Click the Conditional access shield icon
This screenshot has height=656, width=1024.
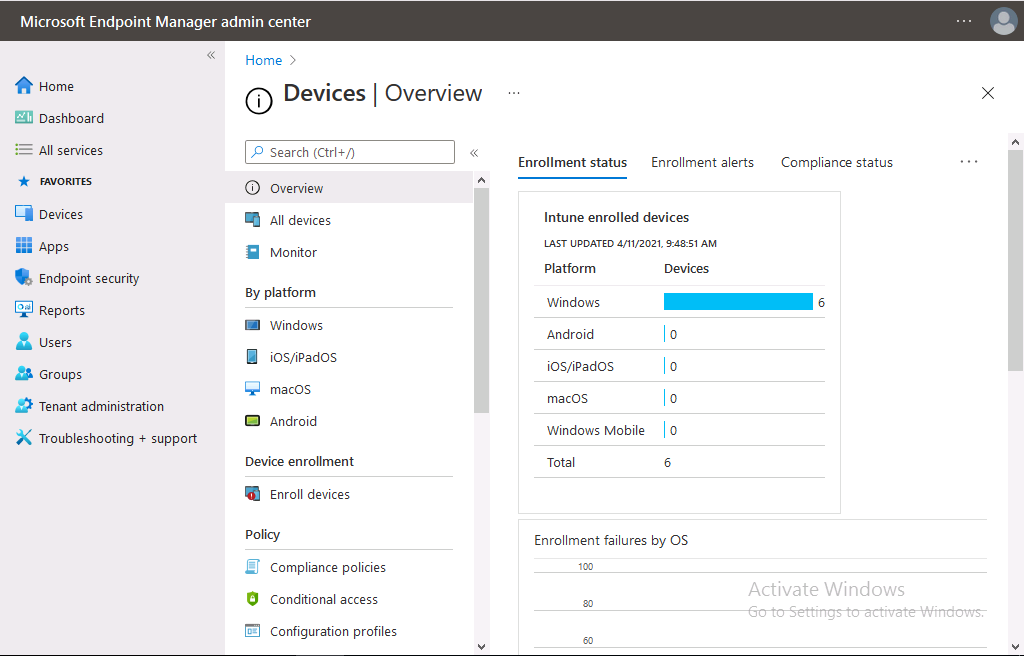pyautogui.click(x=252, y=599)
